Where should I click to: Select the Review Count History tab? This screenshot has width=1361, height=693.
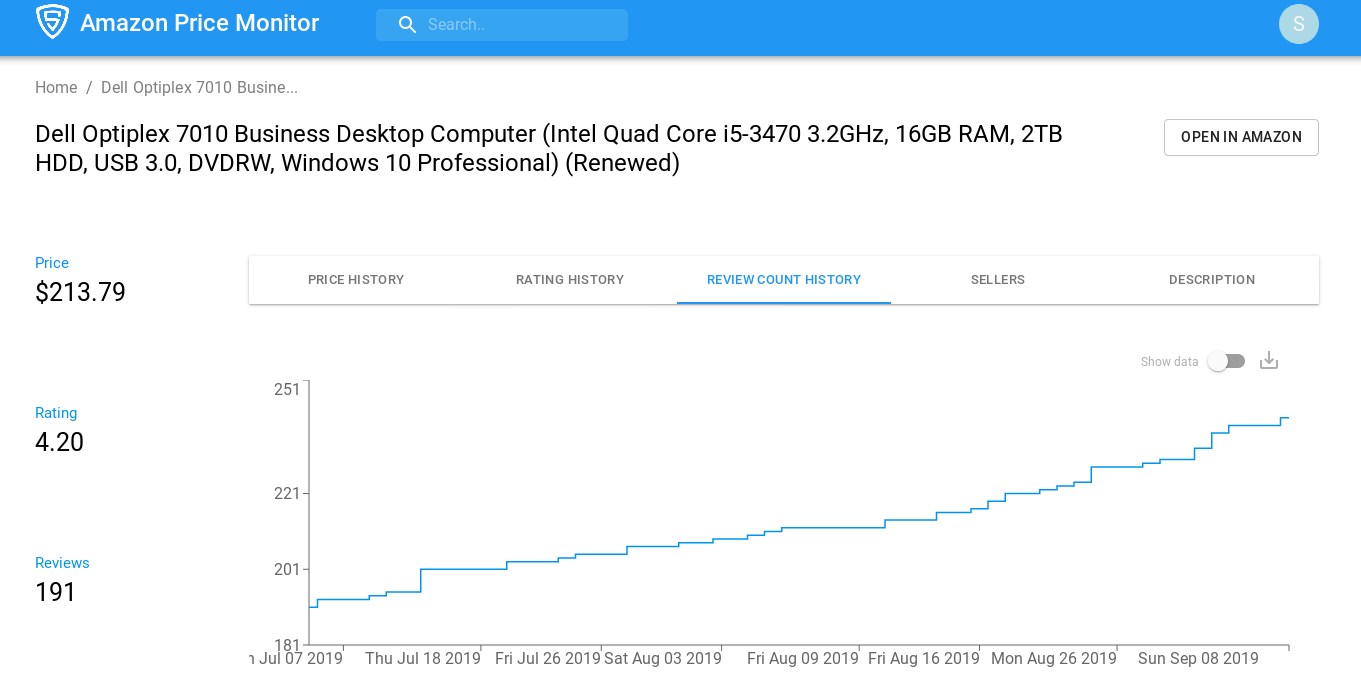click(x=784, y=280)
